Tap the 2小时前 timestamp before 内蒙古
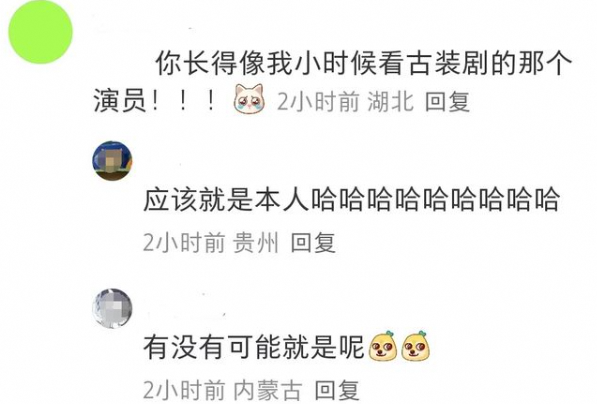Viewport: 597px width, 404px height. click(184, 390)
